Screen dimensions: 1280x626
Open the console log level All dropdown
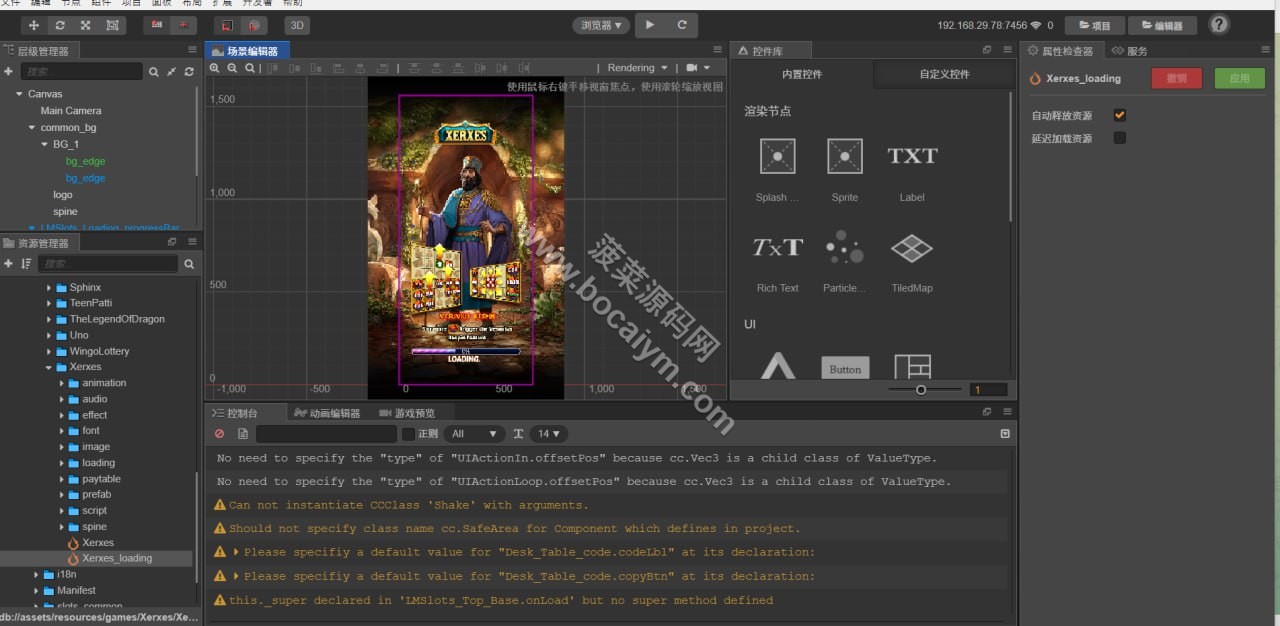click(474, 434)
